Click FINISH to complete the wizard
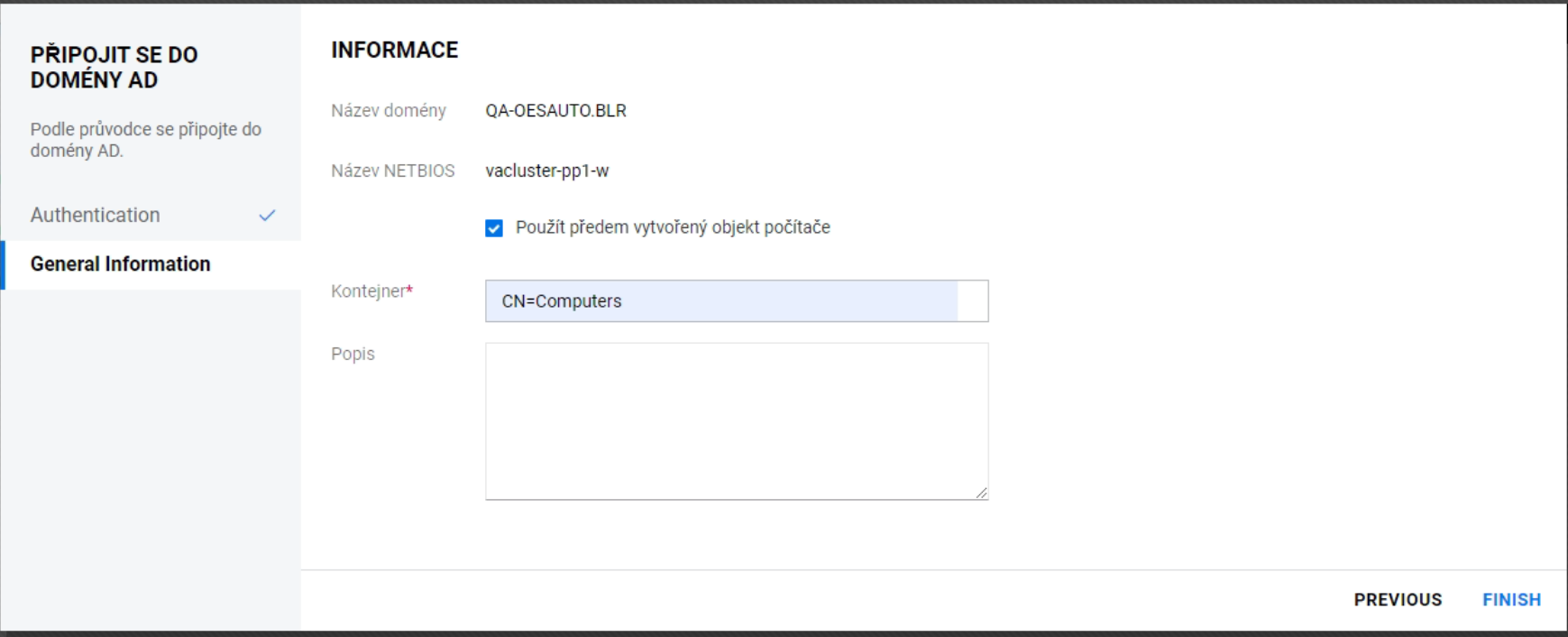Image resolution: width=1568 pixels, height=637 pixels. 1511,600
